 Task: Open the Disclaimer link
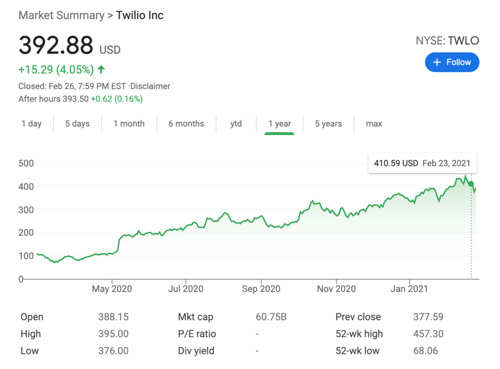point(150,86)
